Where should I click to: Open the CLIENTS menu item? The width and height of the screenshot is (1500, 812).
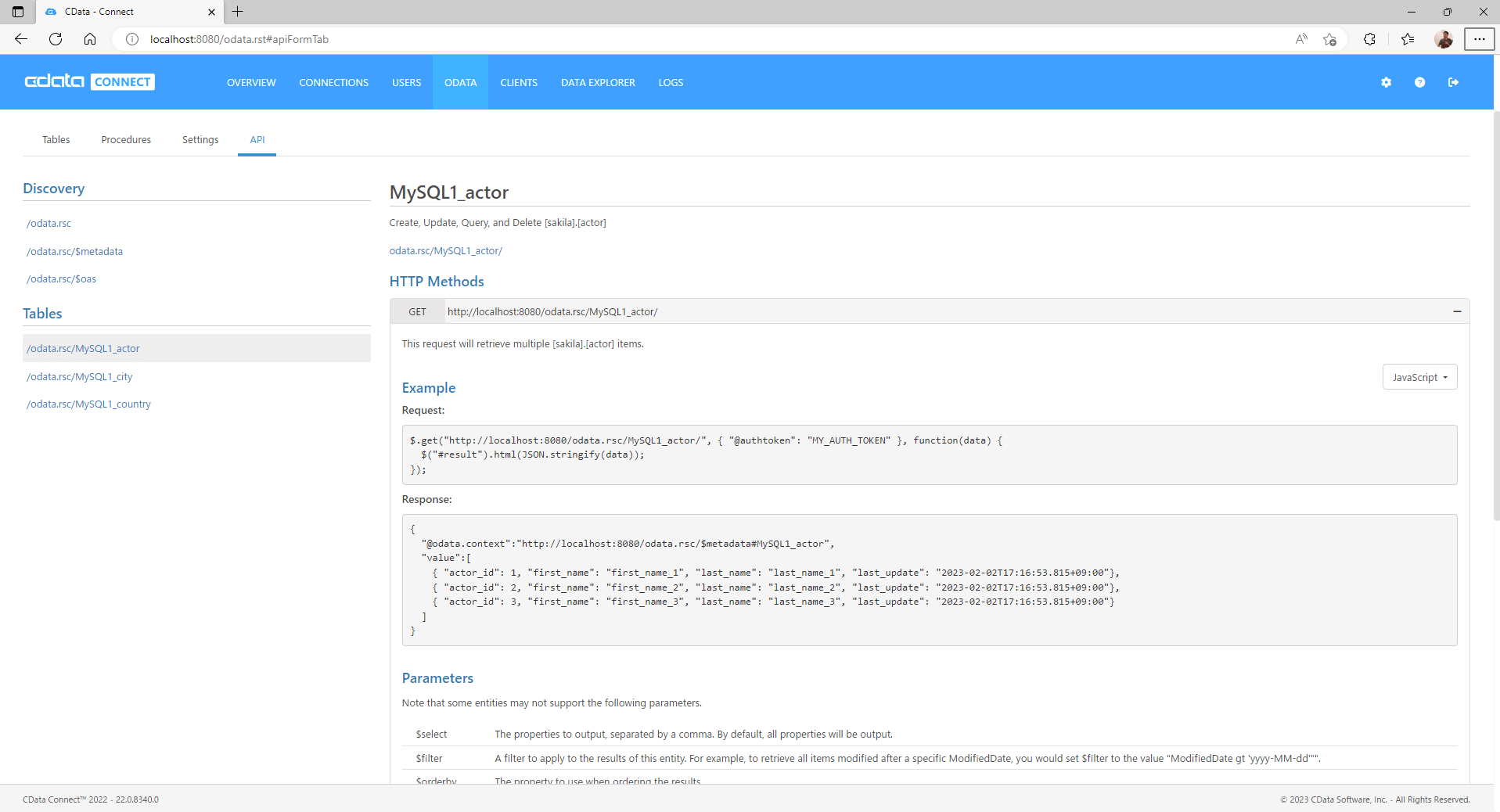point(519,82)
